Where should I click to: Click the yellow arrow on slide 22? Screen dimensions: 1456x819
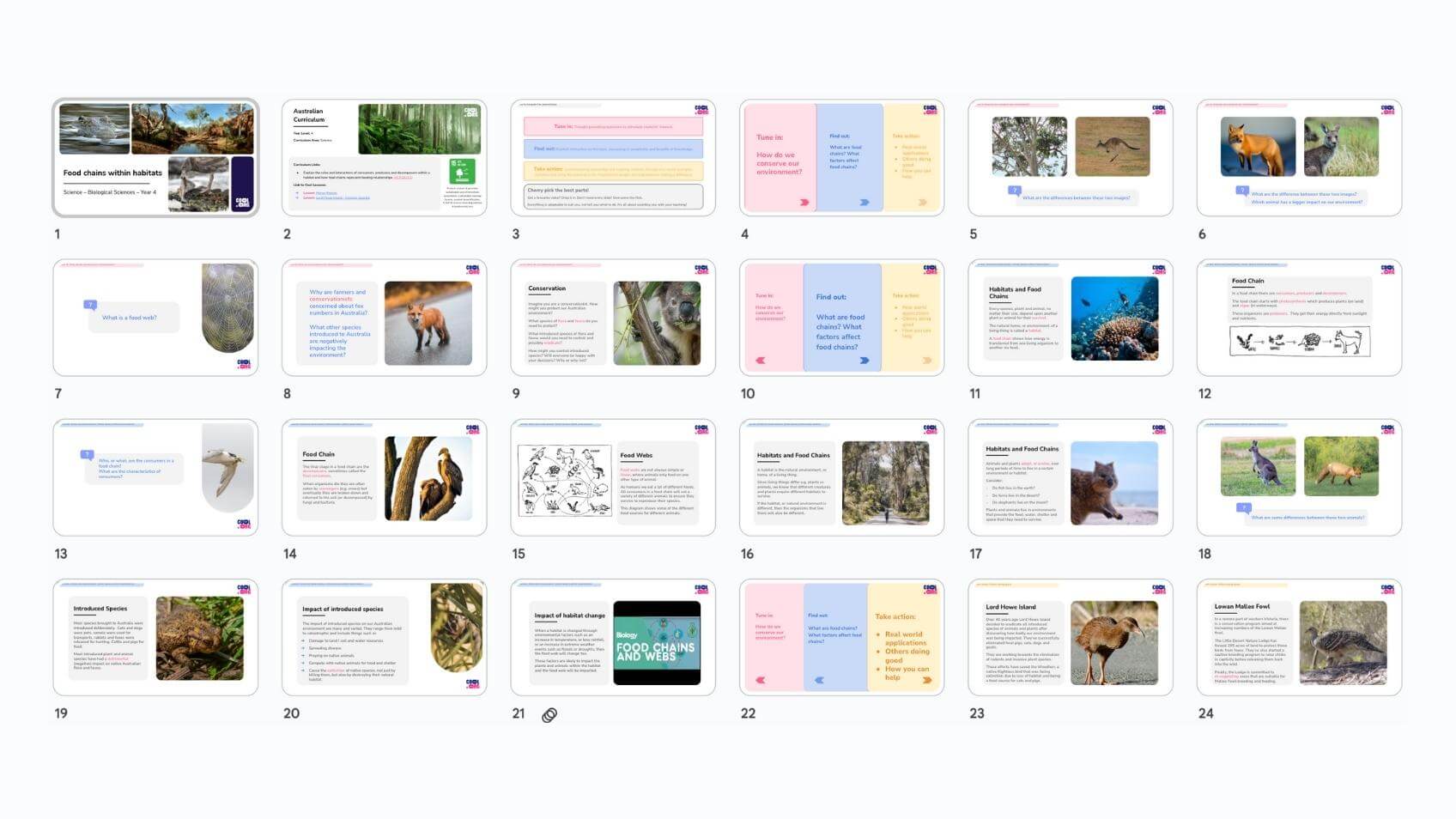coord(926,680)
